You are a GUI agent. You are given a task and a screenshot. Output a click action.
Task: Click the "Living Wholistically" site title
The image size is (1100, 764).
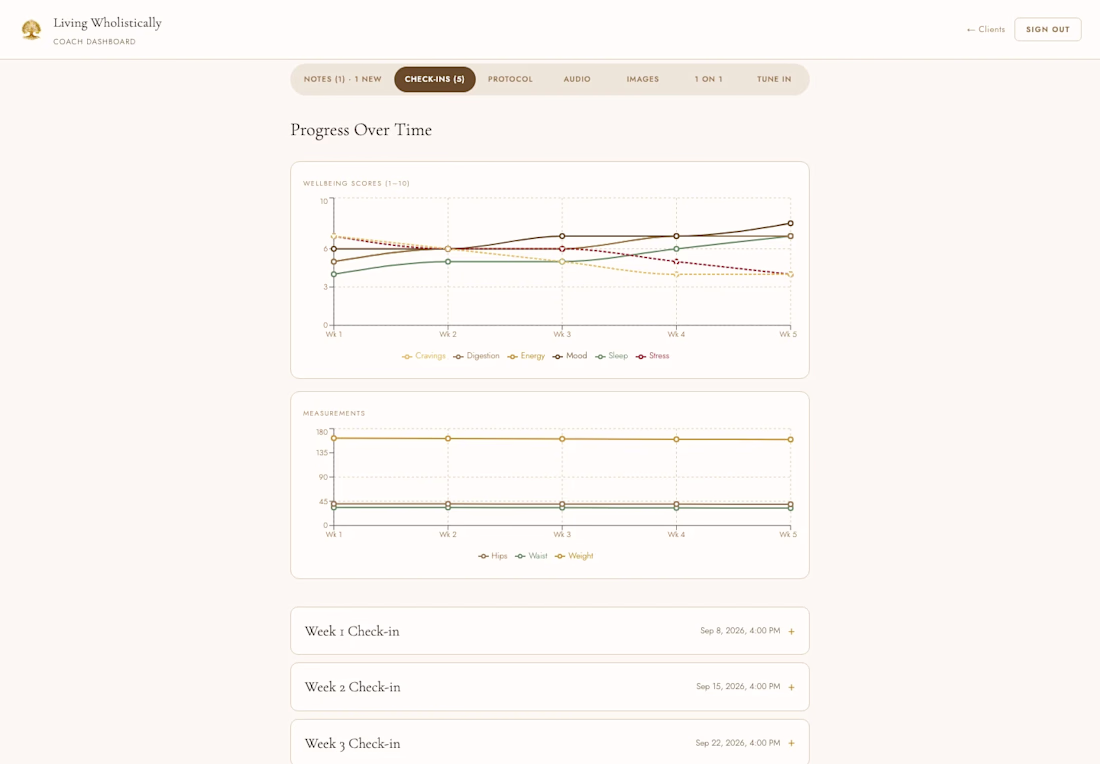(107, 23)
